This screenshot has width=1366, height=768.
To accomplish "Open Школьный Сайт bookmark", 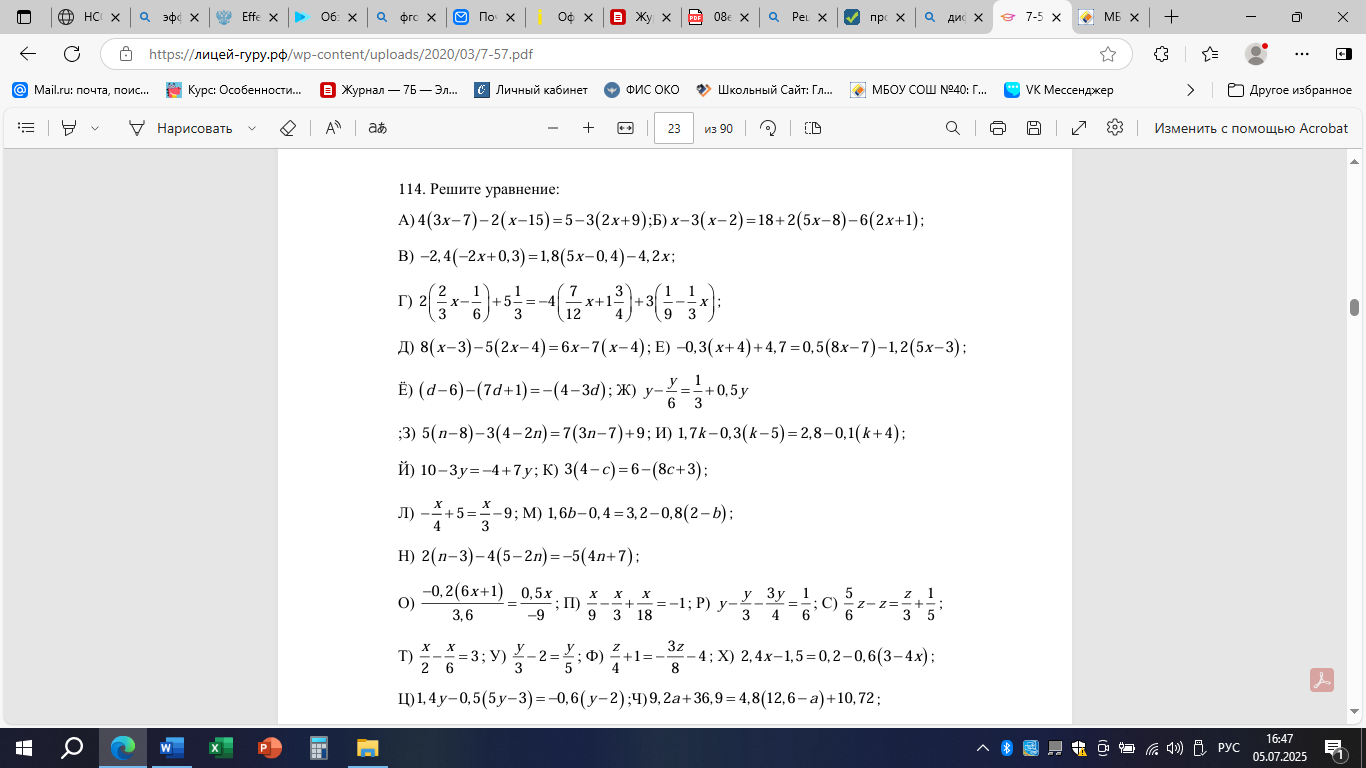I will tap(764, 90).
